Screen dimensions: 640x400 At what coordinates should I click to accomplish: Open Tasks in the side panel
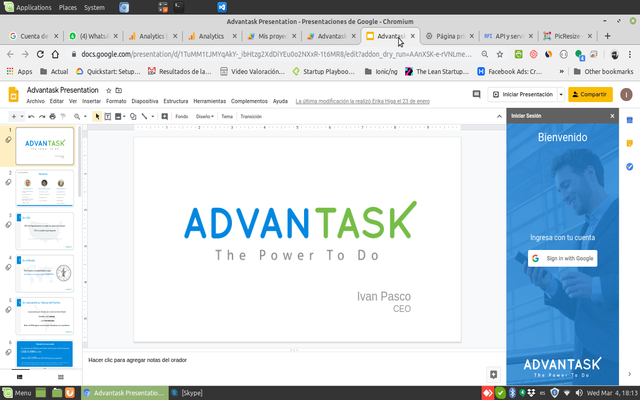(x=629, y=167)
